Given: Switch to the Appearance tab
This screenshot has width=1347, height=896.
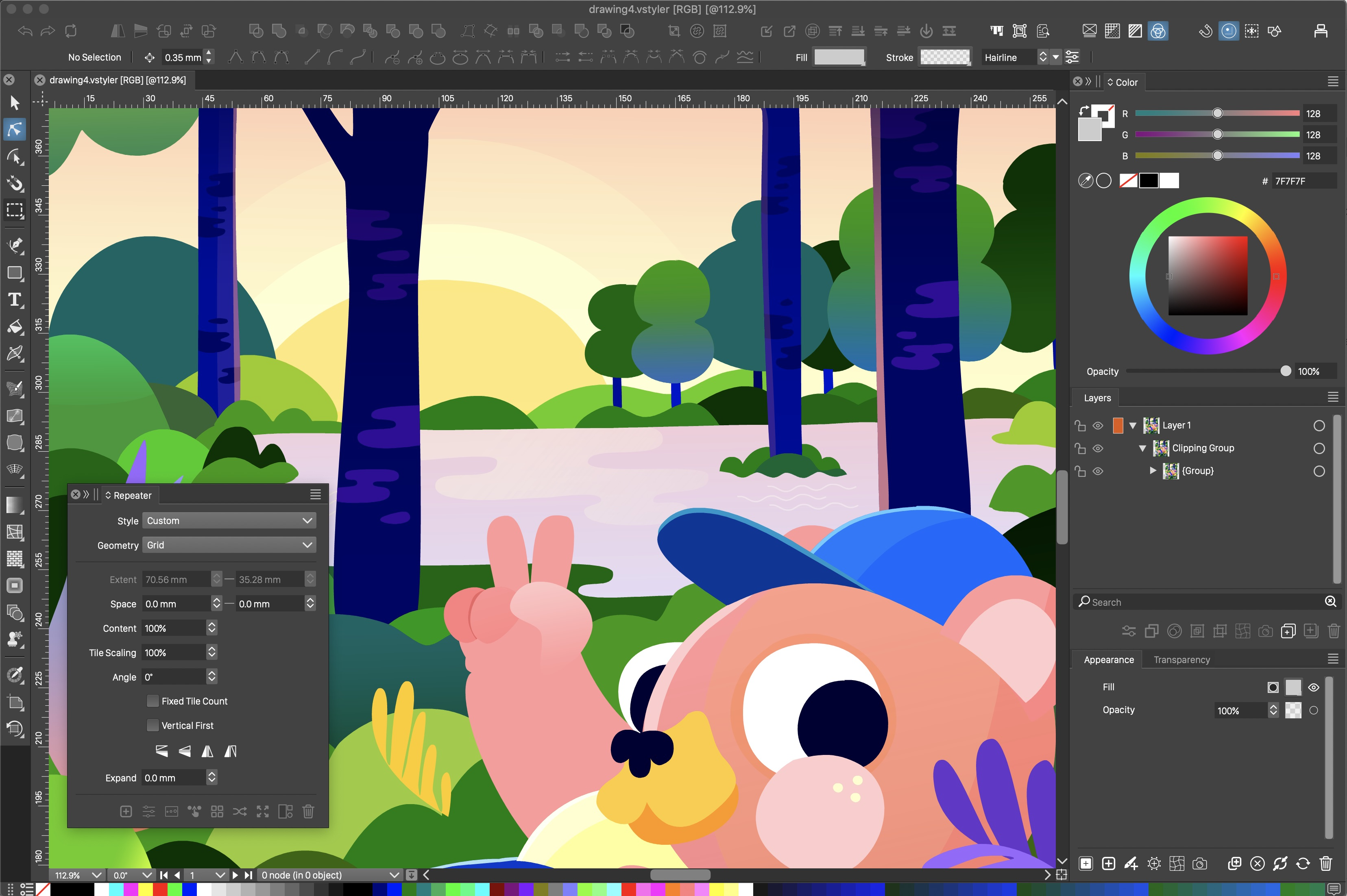Looking at the screenshot, I should 1108,659.
